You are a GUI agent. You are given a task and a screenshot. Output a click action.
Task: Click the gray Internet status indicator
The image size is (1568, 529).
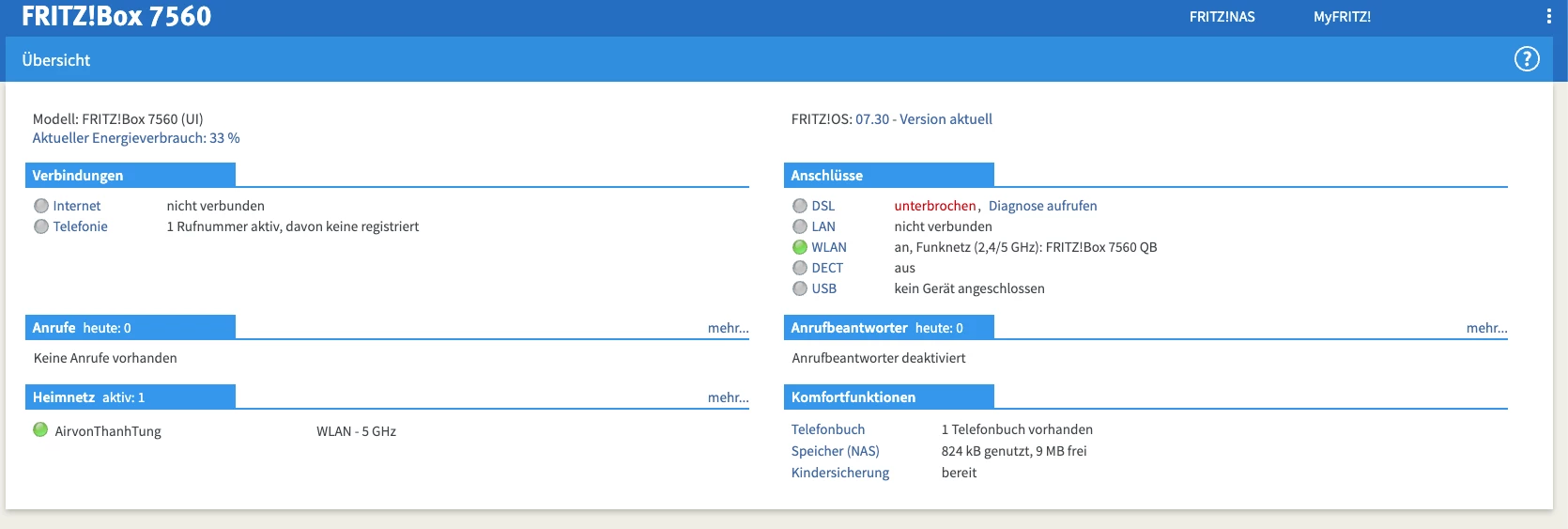[x=41, y=206]
